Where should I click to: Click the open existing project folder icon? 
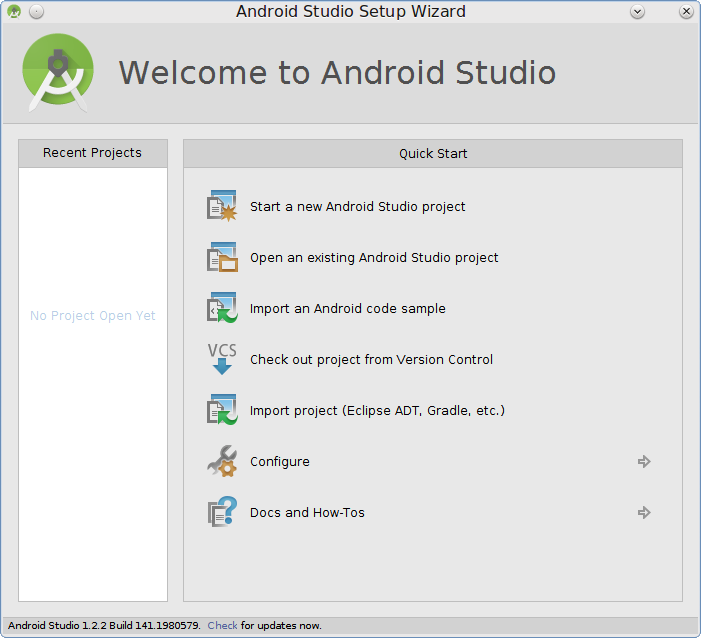[222, 257]
